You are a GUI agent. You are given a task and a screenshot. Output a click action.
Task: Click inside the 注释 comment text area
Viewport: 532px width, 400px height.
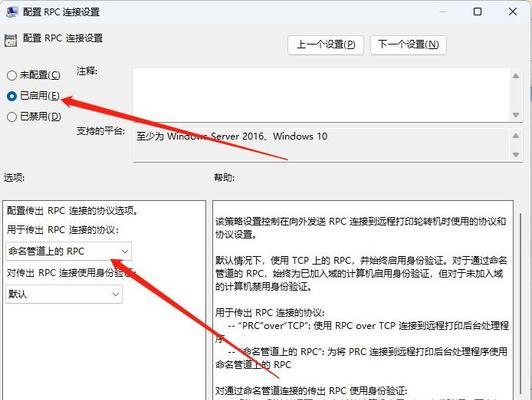click(322, 95)
